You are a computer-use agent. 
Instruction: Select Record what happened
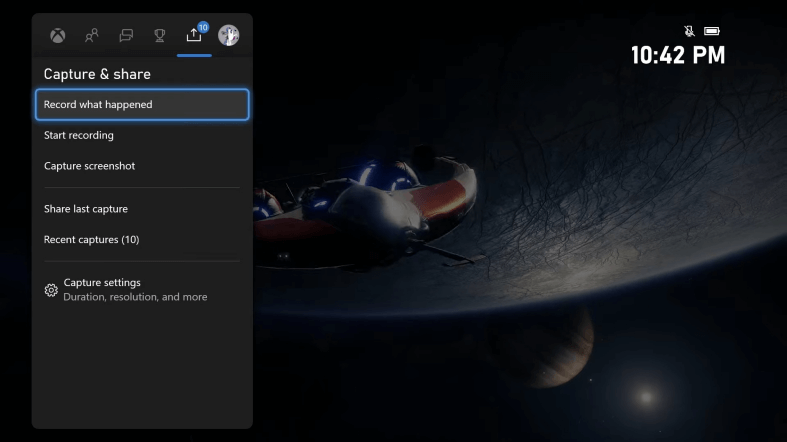(142, 104)
